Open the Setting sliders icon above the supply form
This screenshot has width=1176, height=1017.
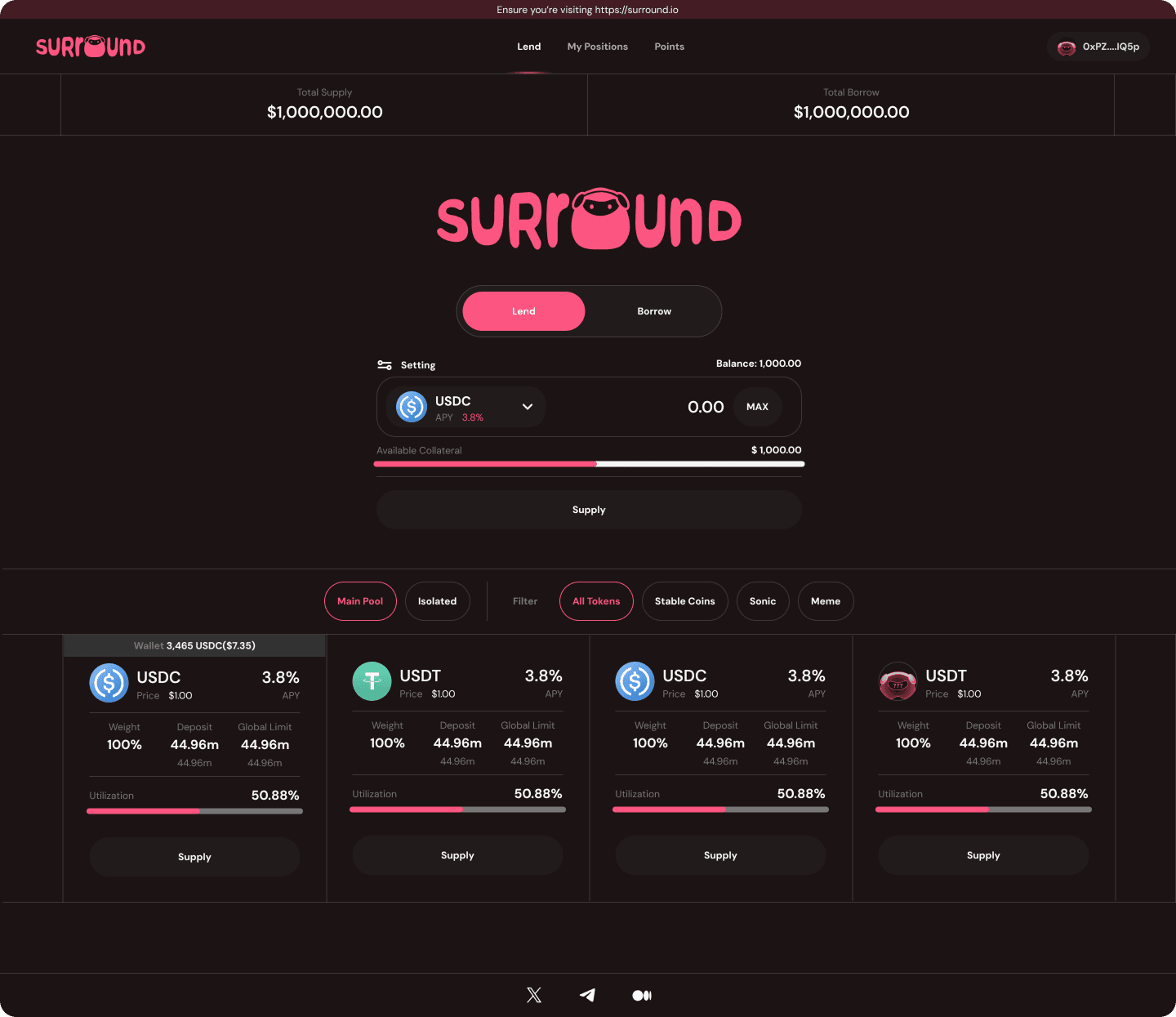point(385,364)
